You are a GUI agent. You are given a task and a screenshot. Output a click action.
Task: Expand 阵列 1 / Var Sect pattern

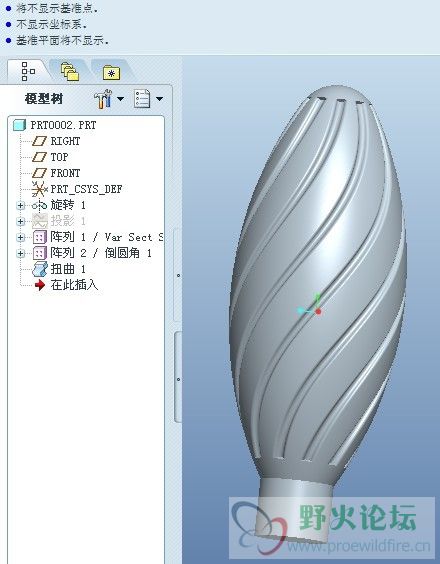point(21,237)
